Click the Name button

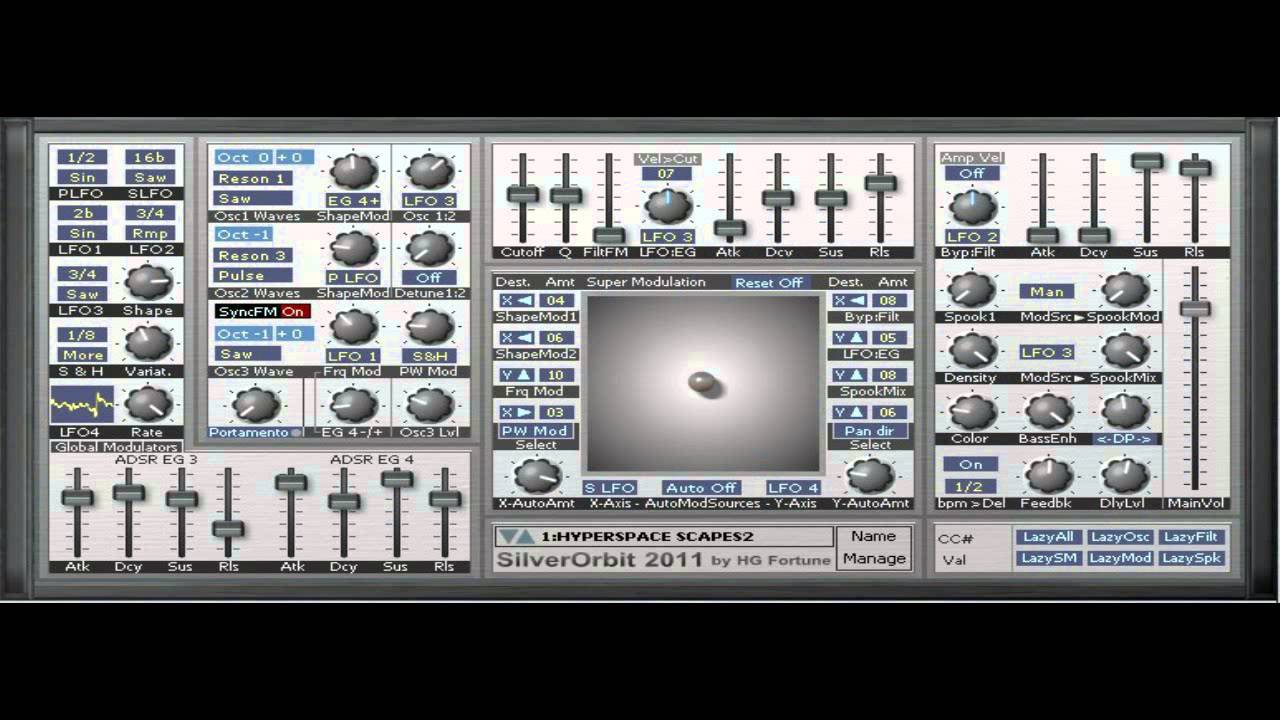coord(873,537)
